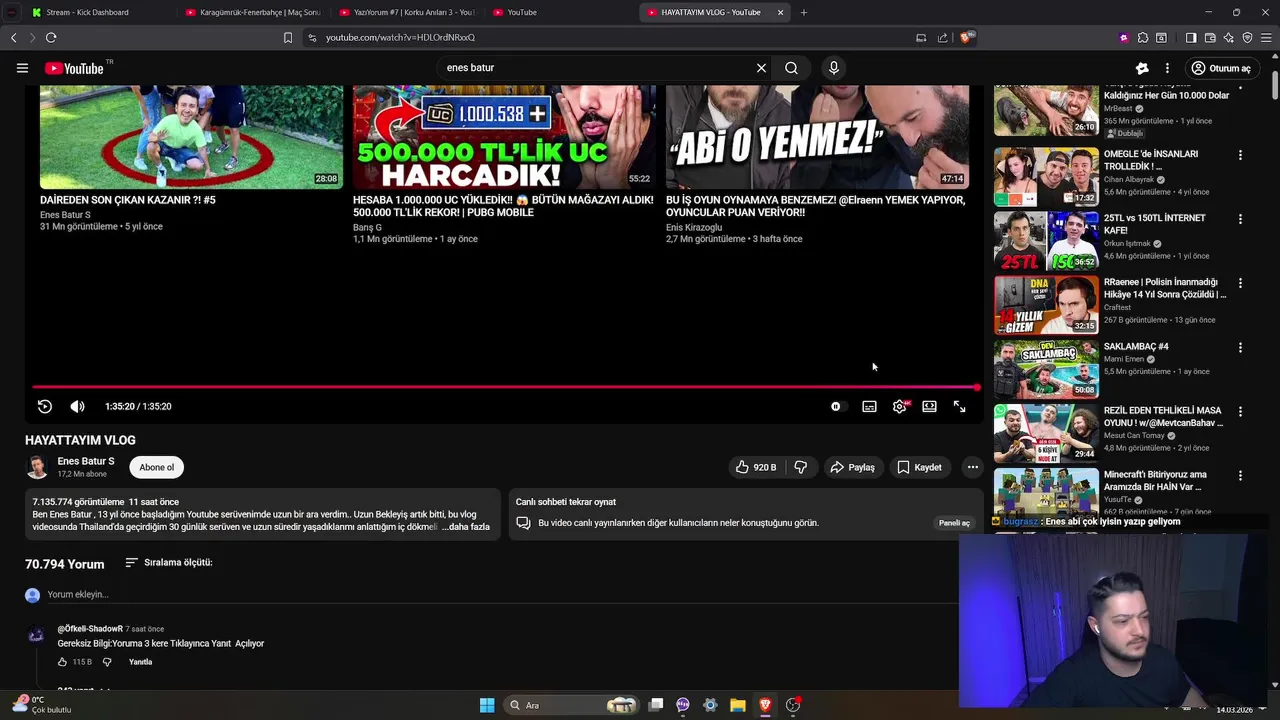Open SAKLAMBAÇ #4 sidebar video
Screen dimensions: 1280x720
(x=1046, y=369)
